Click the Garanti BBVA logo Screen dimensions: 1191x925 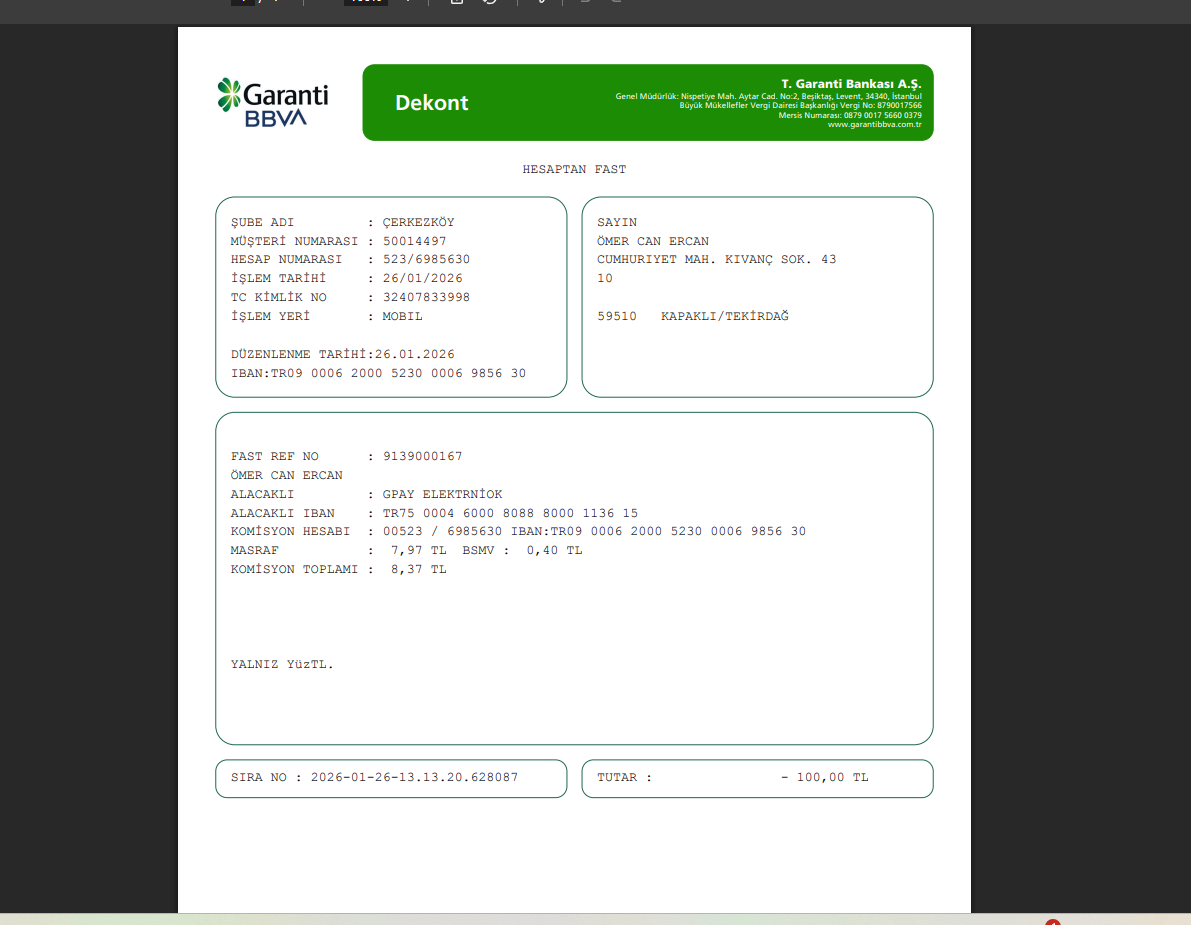pos(273,103)
